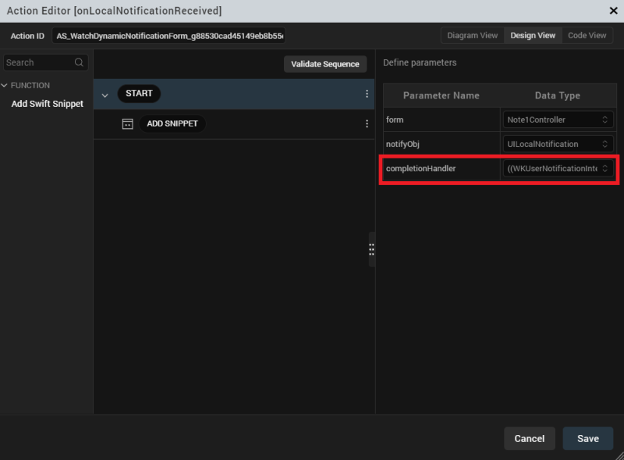Click the Action ID label
This screenshot has width=624, height=460.
(x=27, y=36)
